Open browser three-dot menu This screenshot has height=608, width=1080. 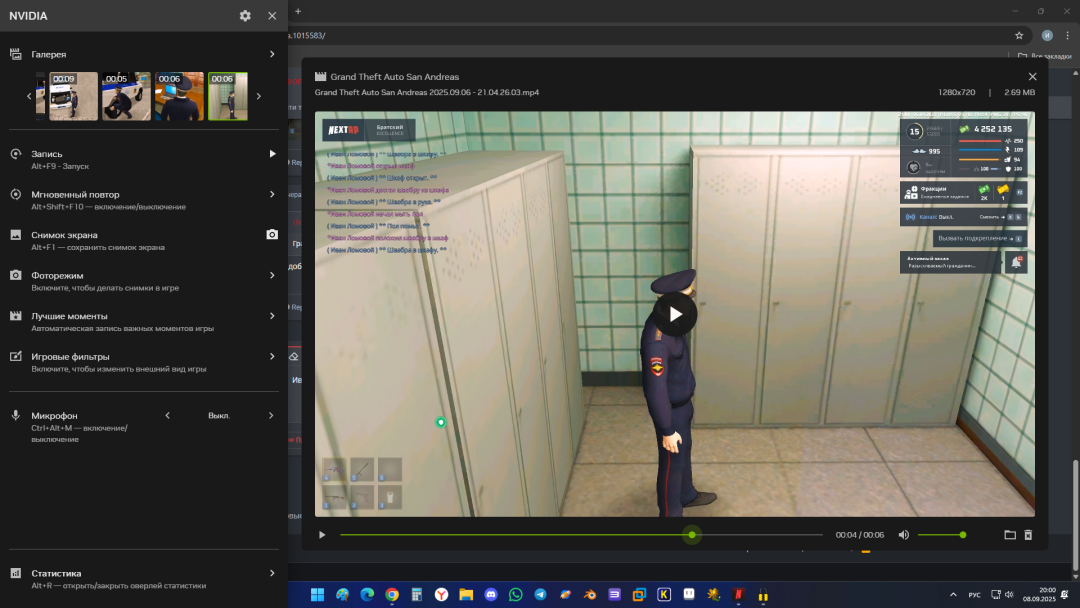1068,36
